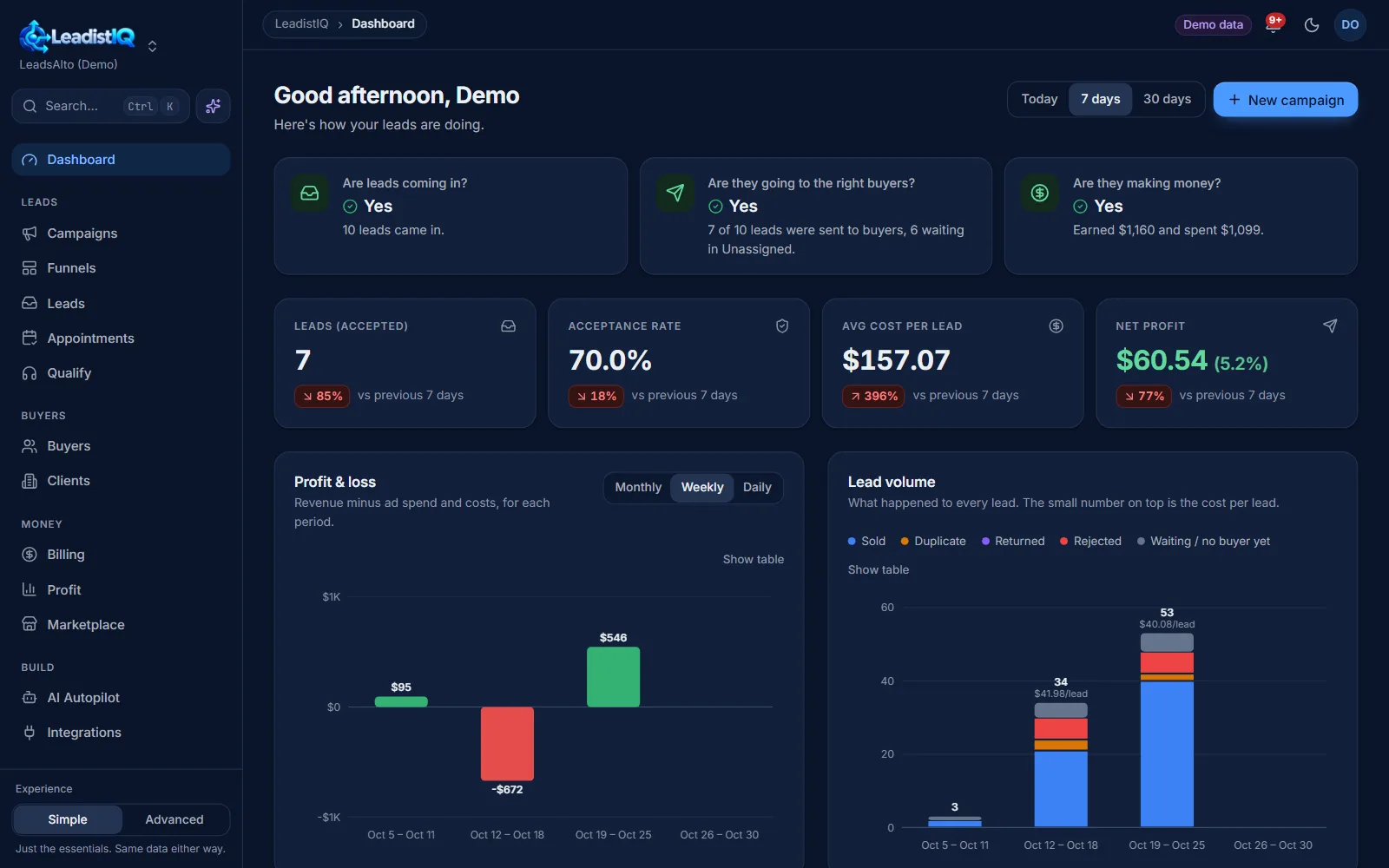
Task: Click the Acceptance Rate 70.0% value
Action: tap(610, 360)
